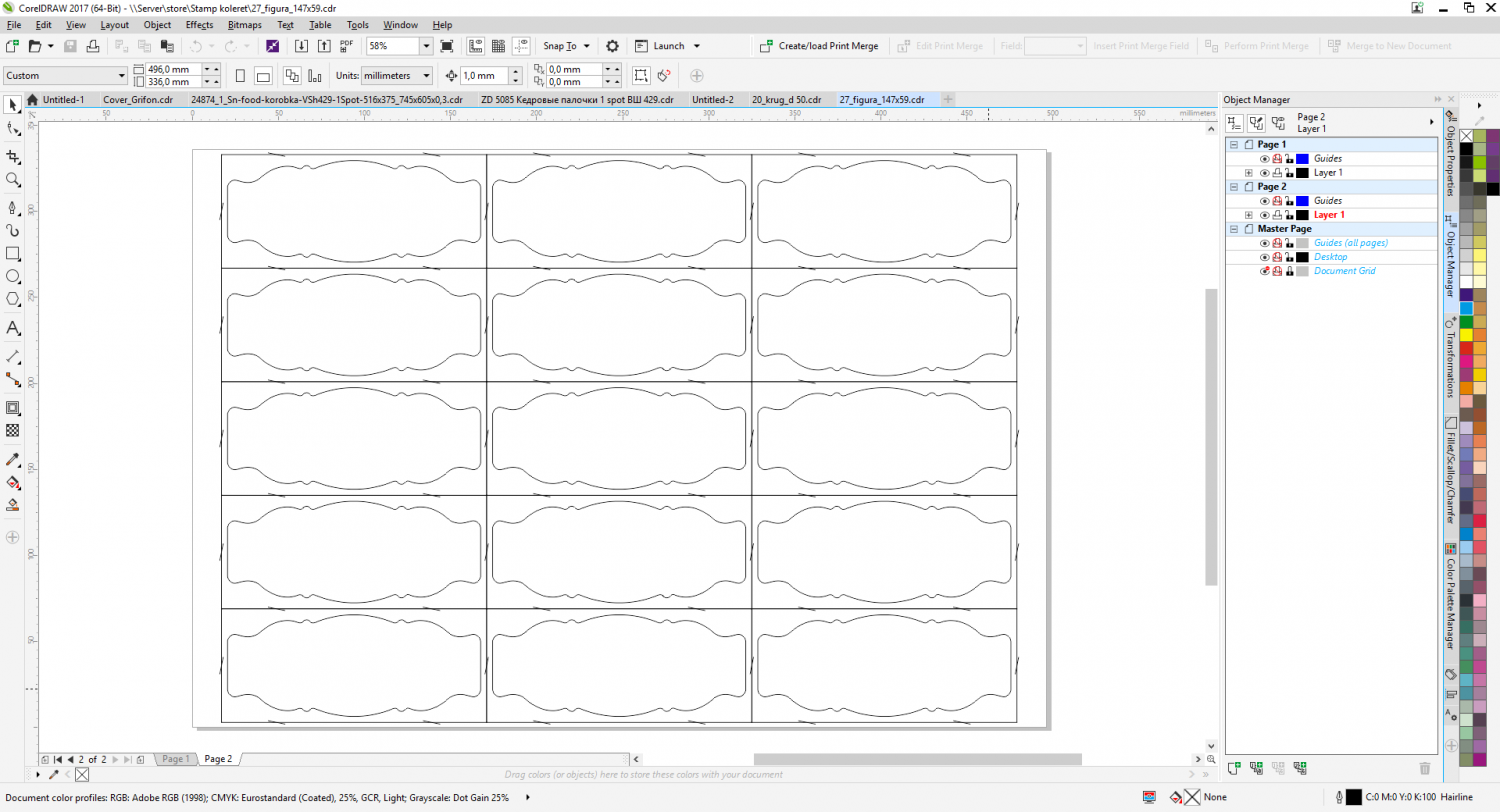Image resolution: width=1500 pixels, height=812 pixels.
Task: Collapse the Master Page tree node
Action: pos(1233,229)
